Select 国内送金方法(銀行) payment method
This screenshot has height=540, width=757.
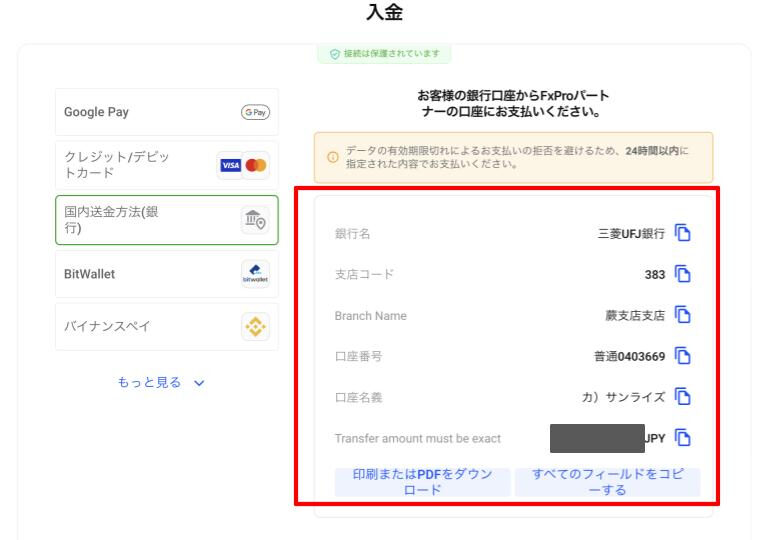(x=167, y=220)
